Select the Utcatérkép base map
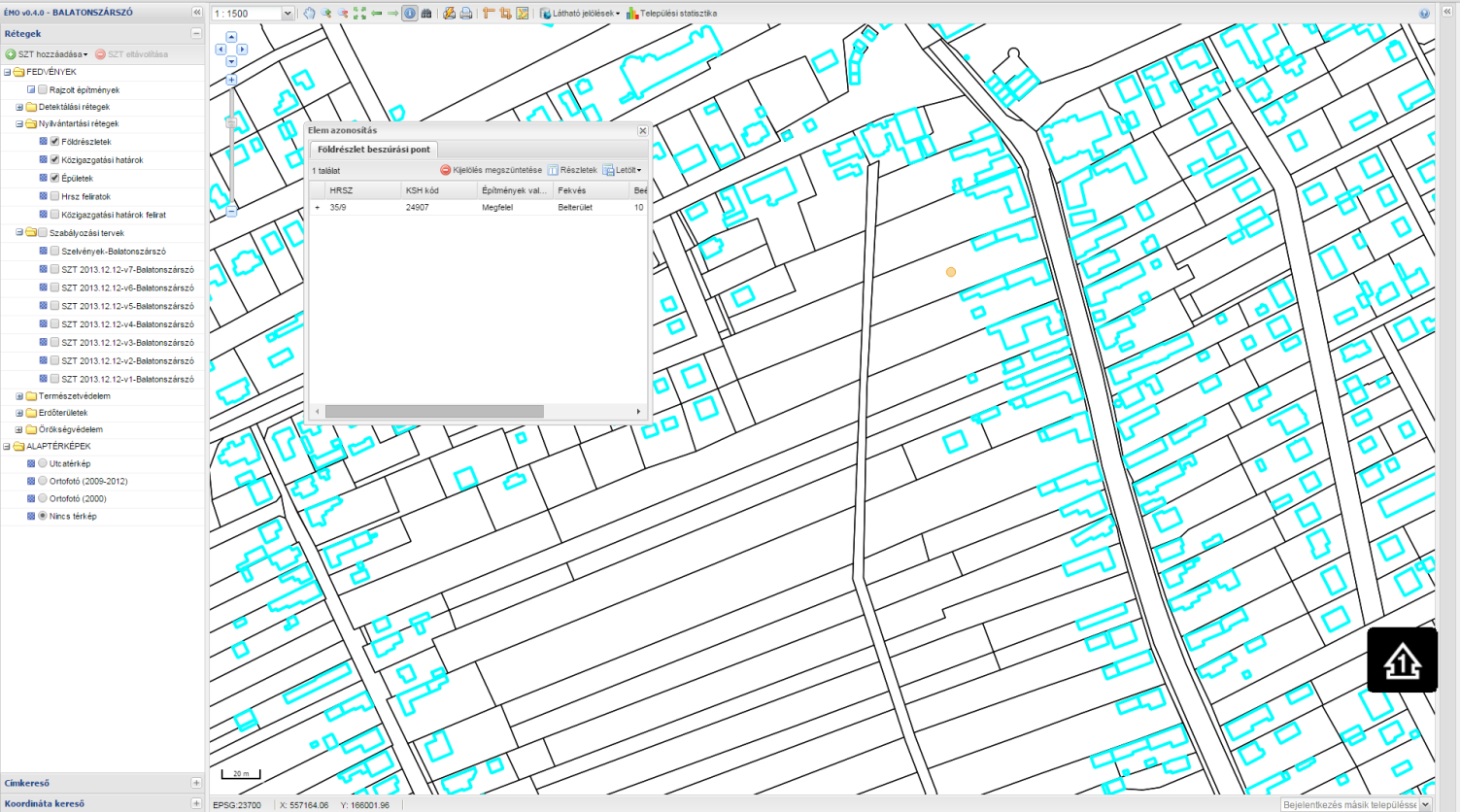 click(x=43, y=464)
